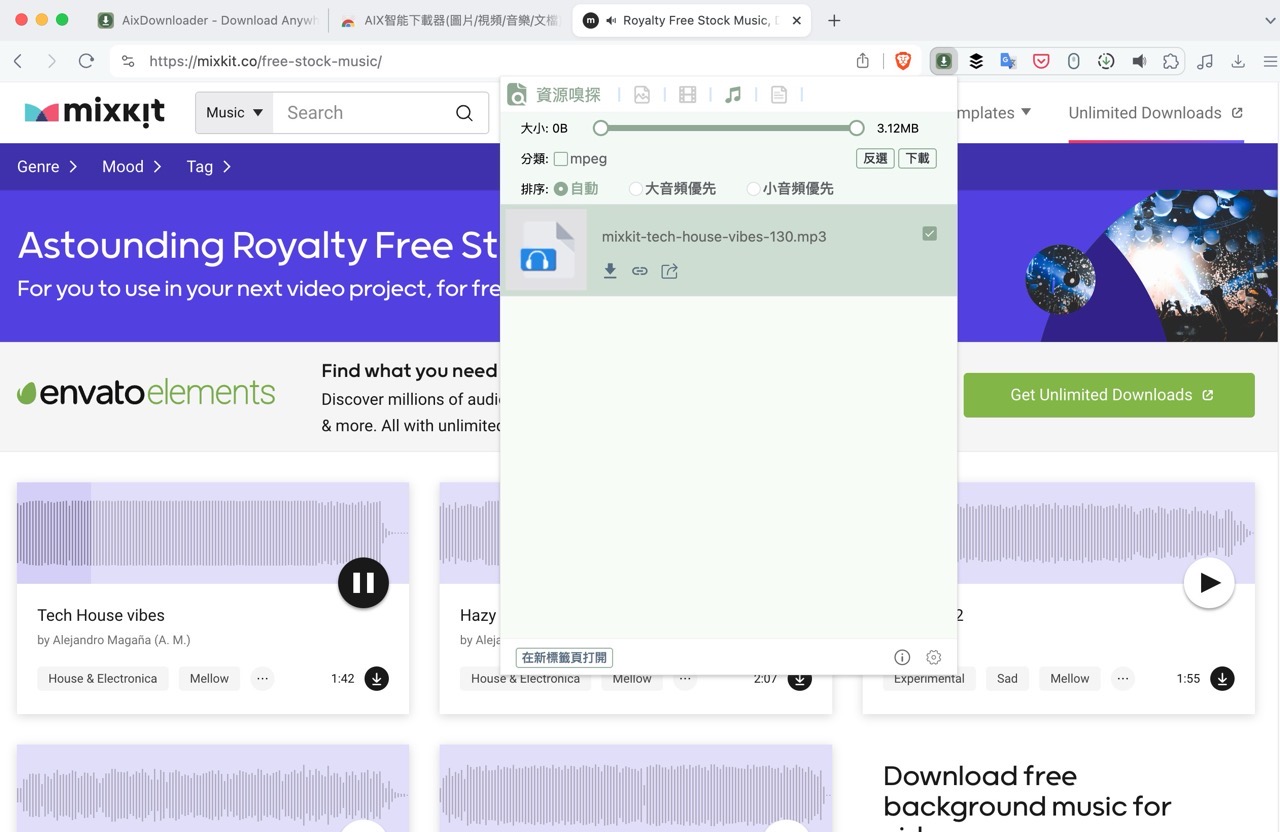Click the search magnifier icon on mixkit
Viewport: 1280px width, 832px height.
click(464, 113)
